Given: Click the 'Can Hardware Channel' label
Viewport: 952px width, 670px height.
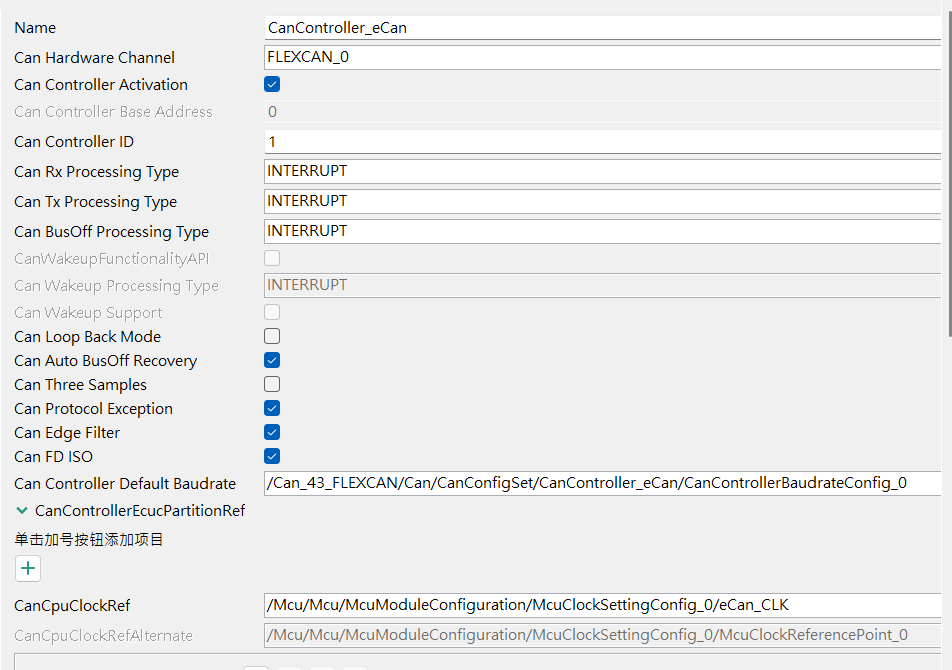Looking at the screenshot, I should pos(94,58).
